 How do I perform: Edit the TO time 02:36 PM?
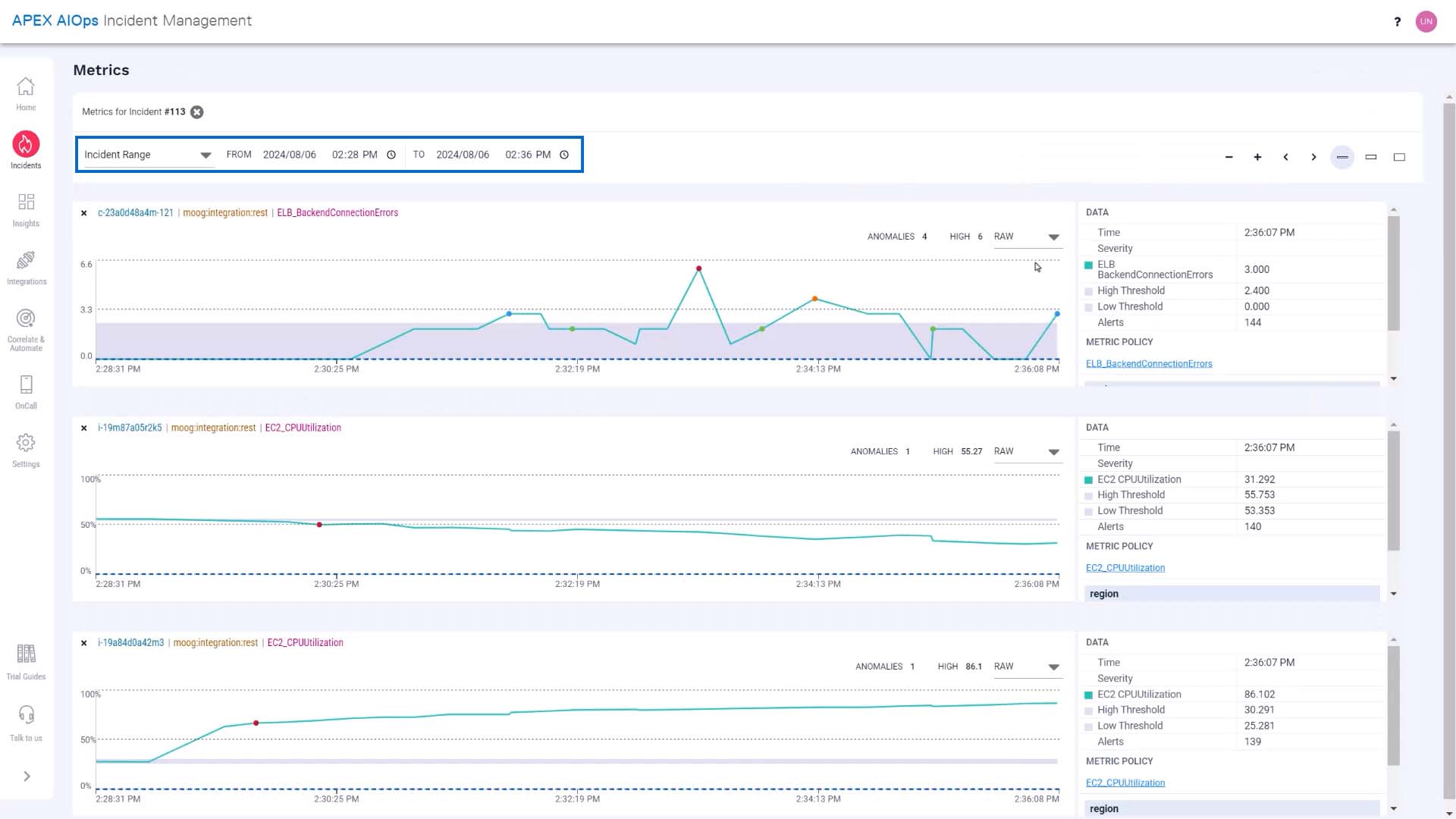click(528, 155)
